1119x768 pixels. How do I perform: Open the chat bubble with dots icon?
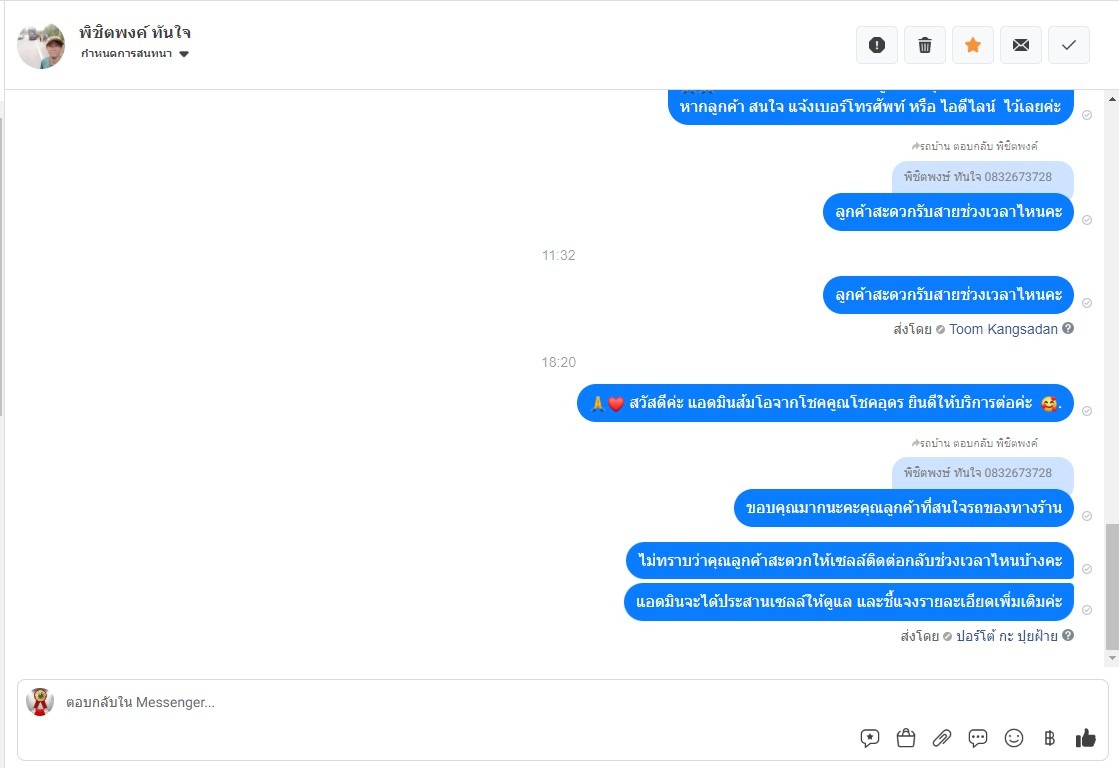[978, 738]
